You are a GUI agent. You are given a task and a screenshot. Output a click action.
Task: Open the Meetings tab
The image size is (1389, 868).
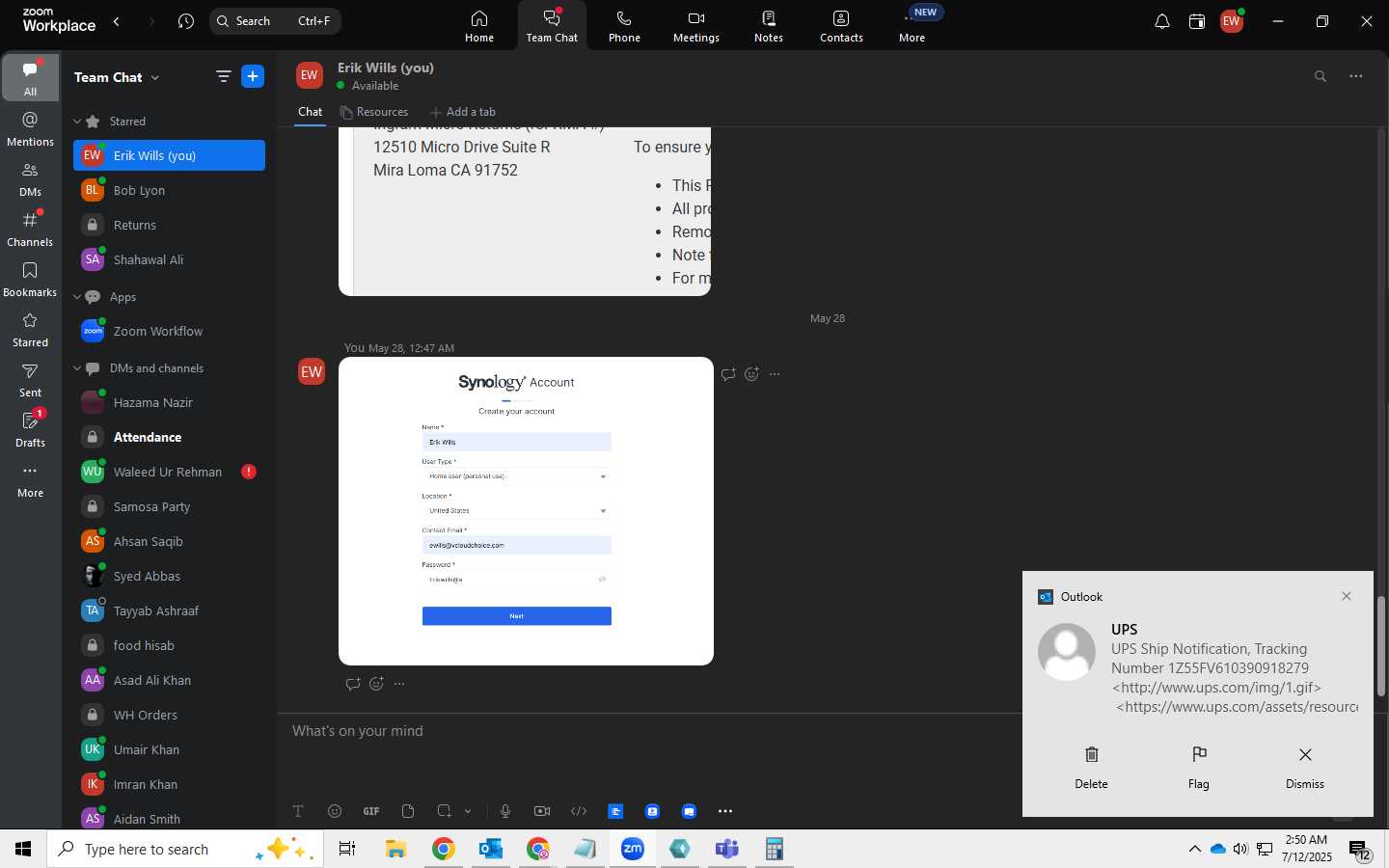click(x=696, y=26)
